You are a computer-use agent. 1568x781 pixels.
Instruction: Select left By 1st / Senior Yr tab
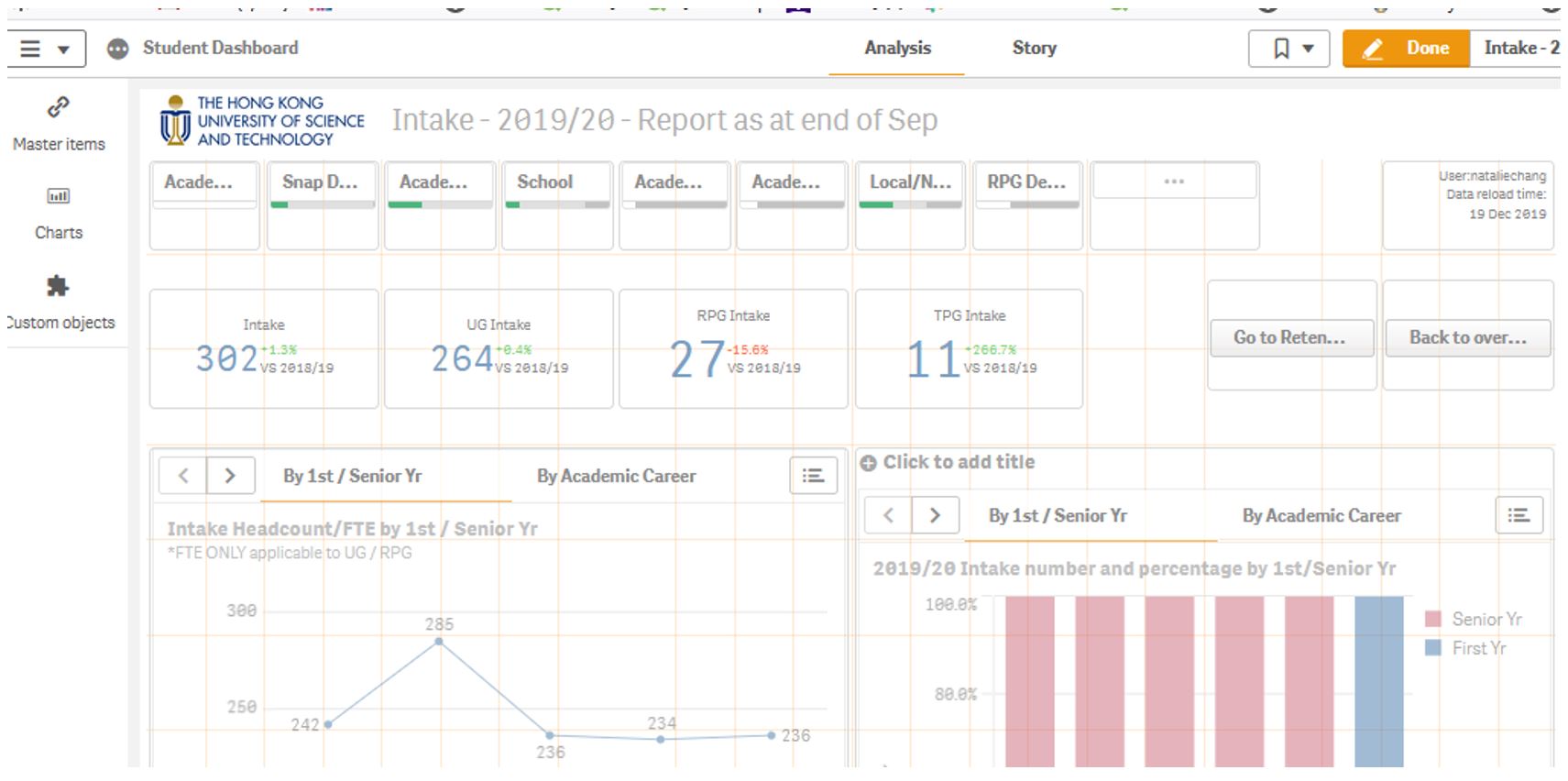(353, 476)
